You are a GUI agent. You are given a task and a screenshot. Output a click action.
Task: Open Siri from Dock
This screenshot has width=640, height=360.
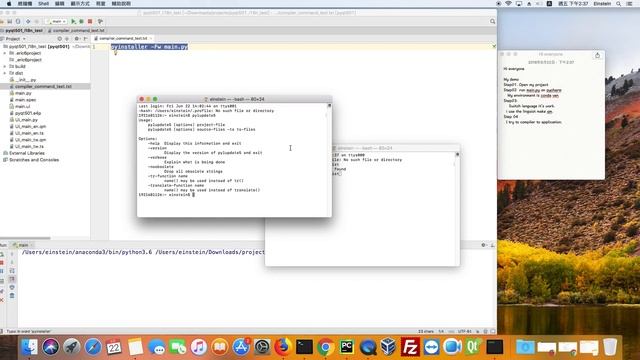tap(51, 347)
